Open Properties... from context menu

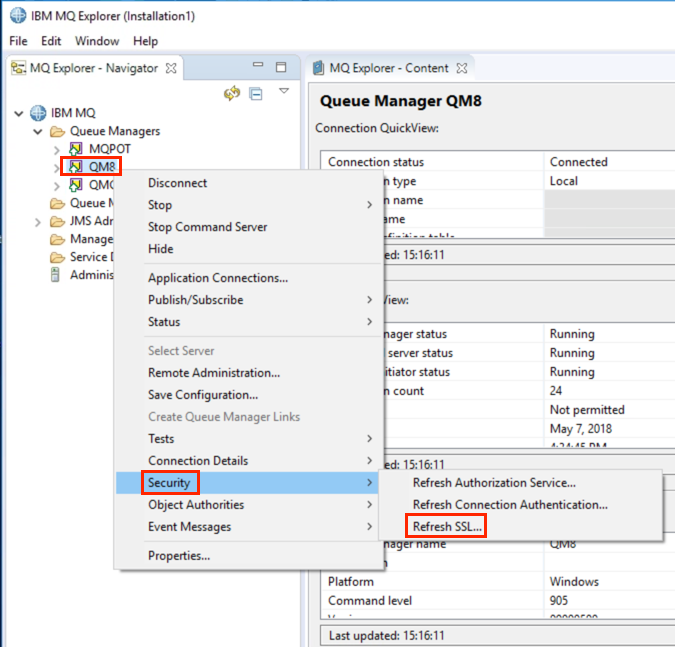coord(179,556)
